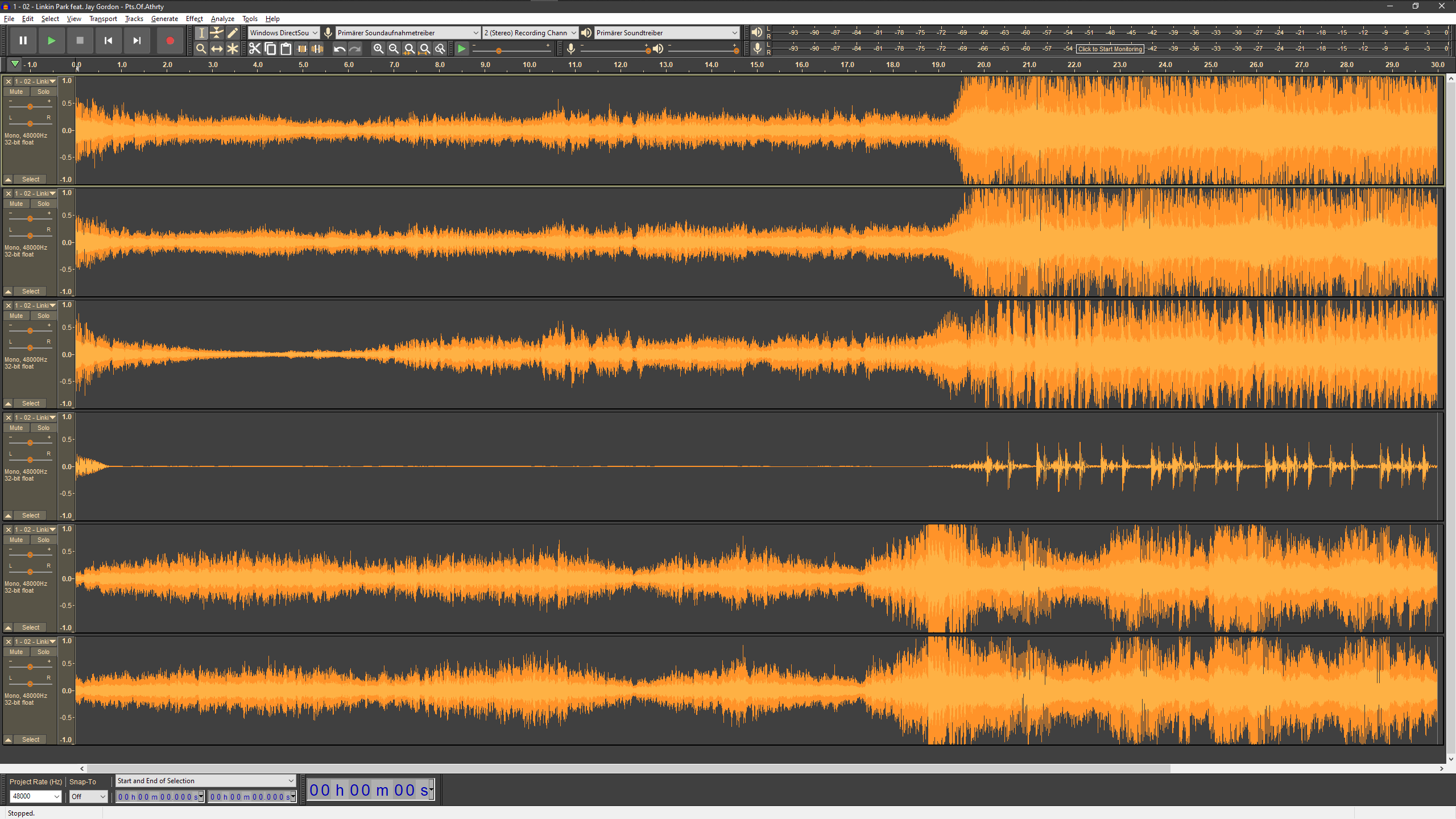
Task: Open the Project Rate 48000 dropdown
Action: [56, 796]
